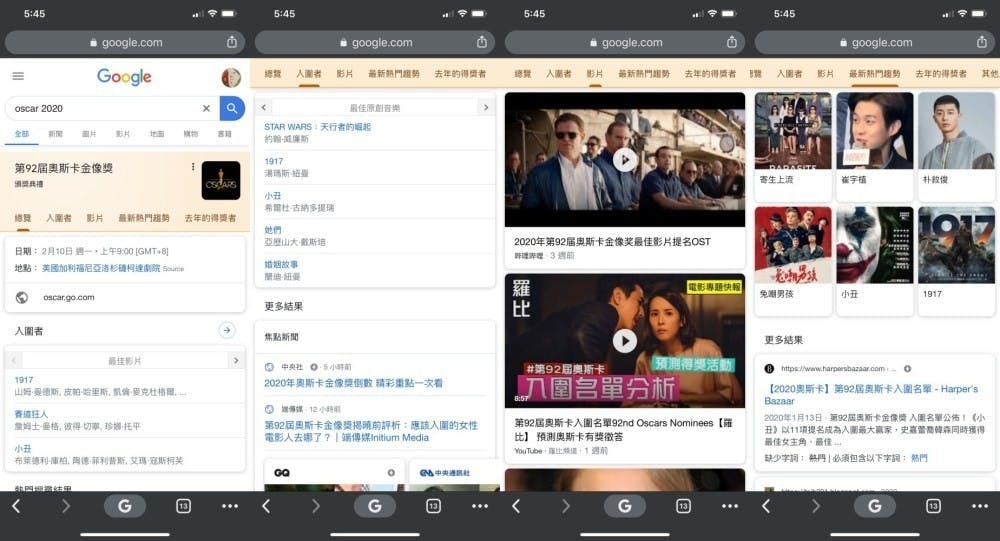This screenshot has height=541, width=1000.
Task: Play the 最佳影片提名OST video
Action: tap(625, 159)
